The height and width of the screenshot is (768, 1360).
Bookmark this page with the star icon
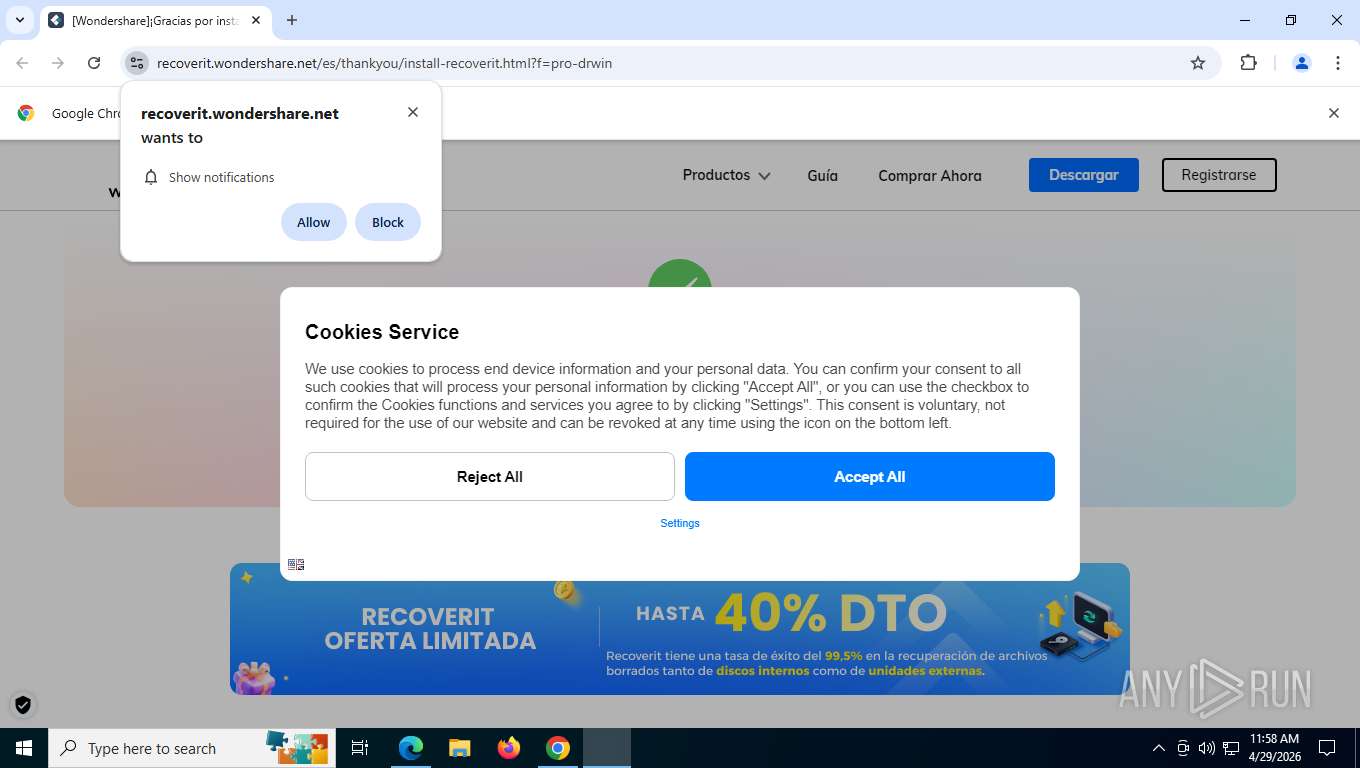pos(1198,63)
